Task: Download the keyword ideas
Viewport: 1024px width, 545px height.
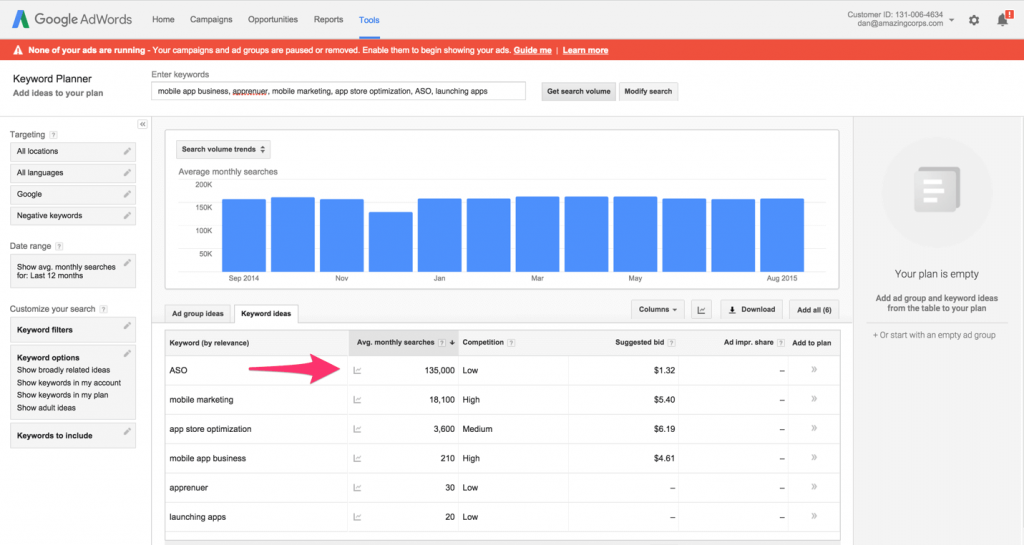Action: [752, 309]
